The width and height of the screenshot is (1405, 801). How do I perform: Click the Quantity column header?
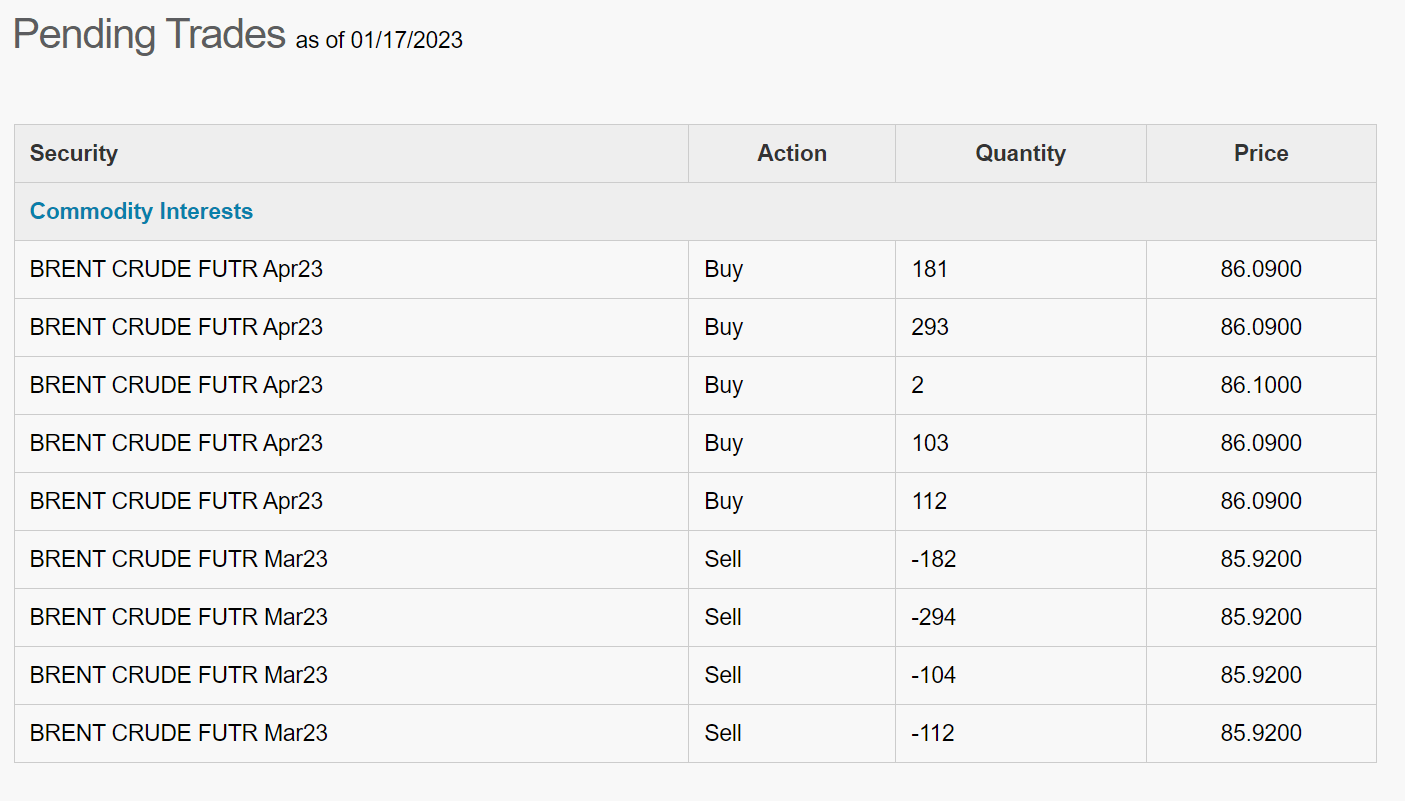(1020, 153)
